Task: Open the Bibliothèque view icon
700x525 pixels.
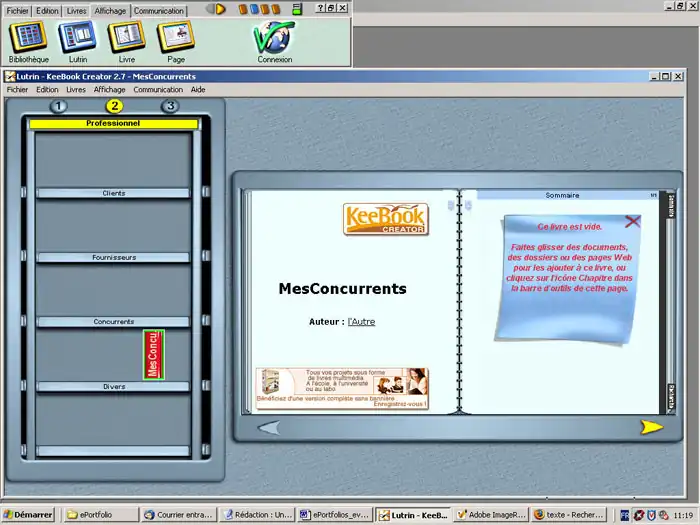Action: (28, 36)
